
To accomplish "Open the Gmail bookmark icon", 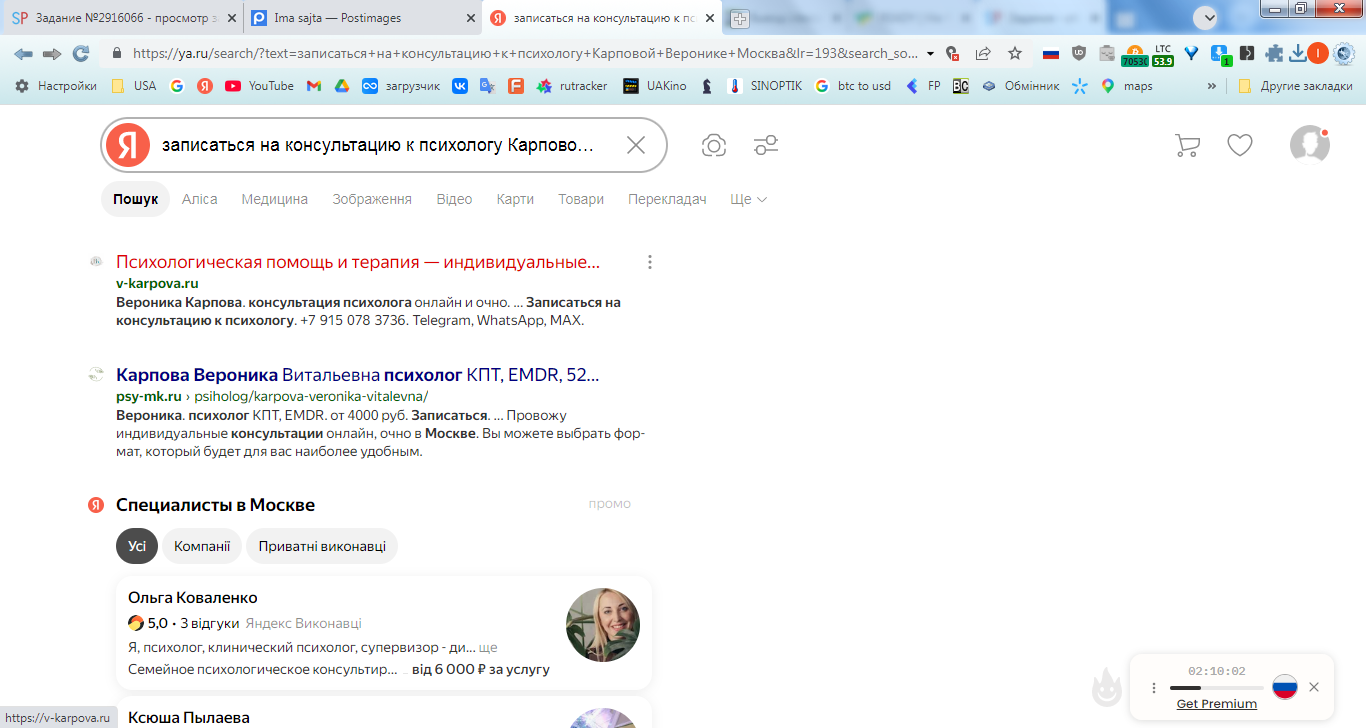I will [x=314, y=86].
